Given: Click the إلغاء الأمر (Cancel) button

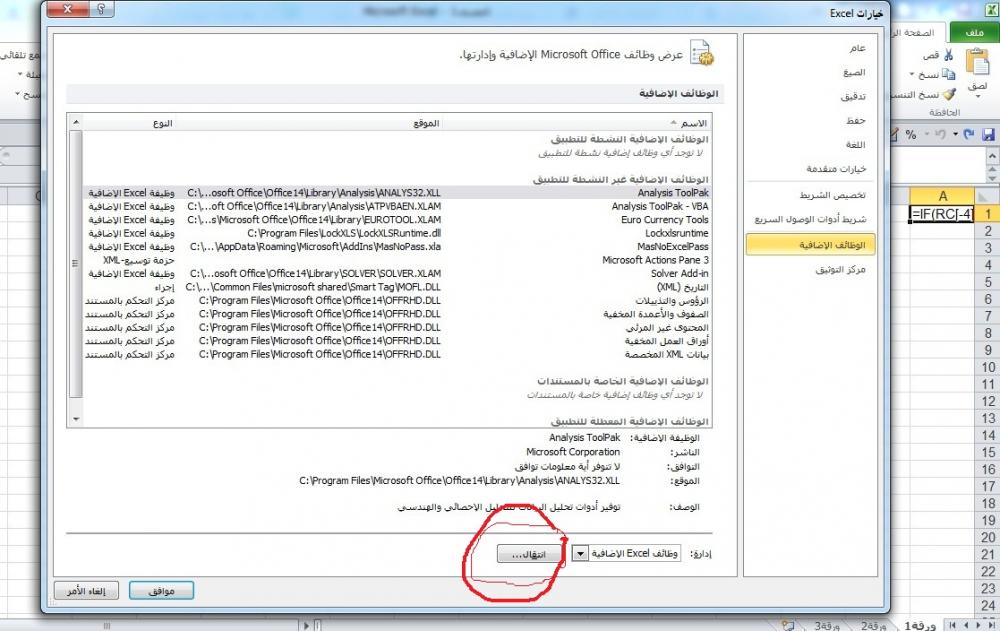Looking at the screenshot, I should [x=86, y=591].
